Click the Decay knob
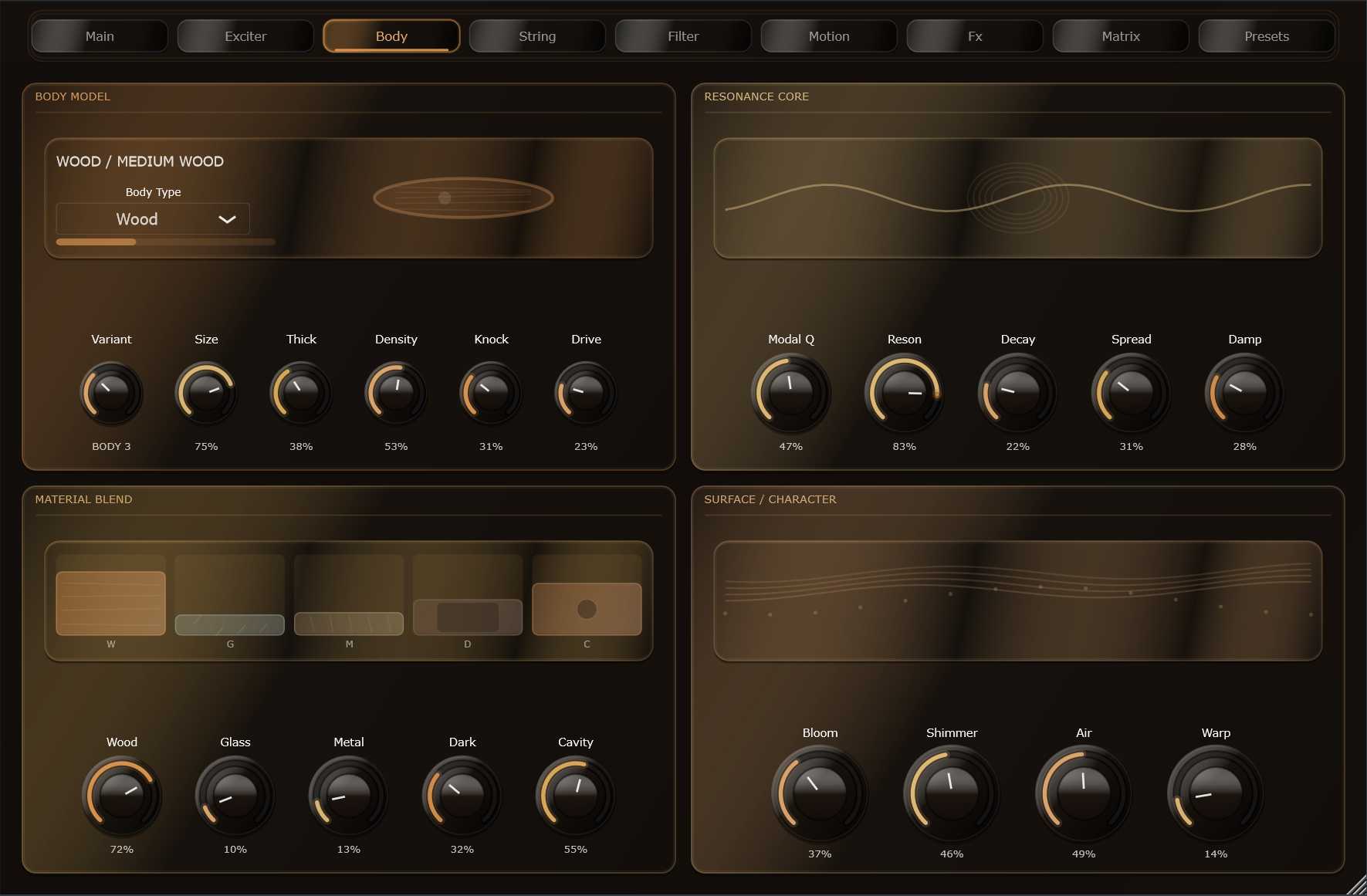The width and height of the screenshot is (1367, 896). pos(1018,393)
